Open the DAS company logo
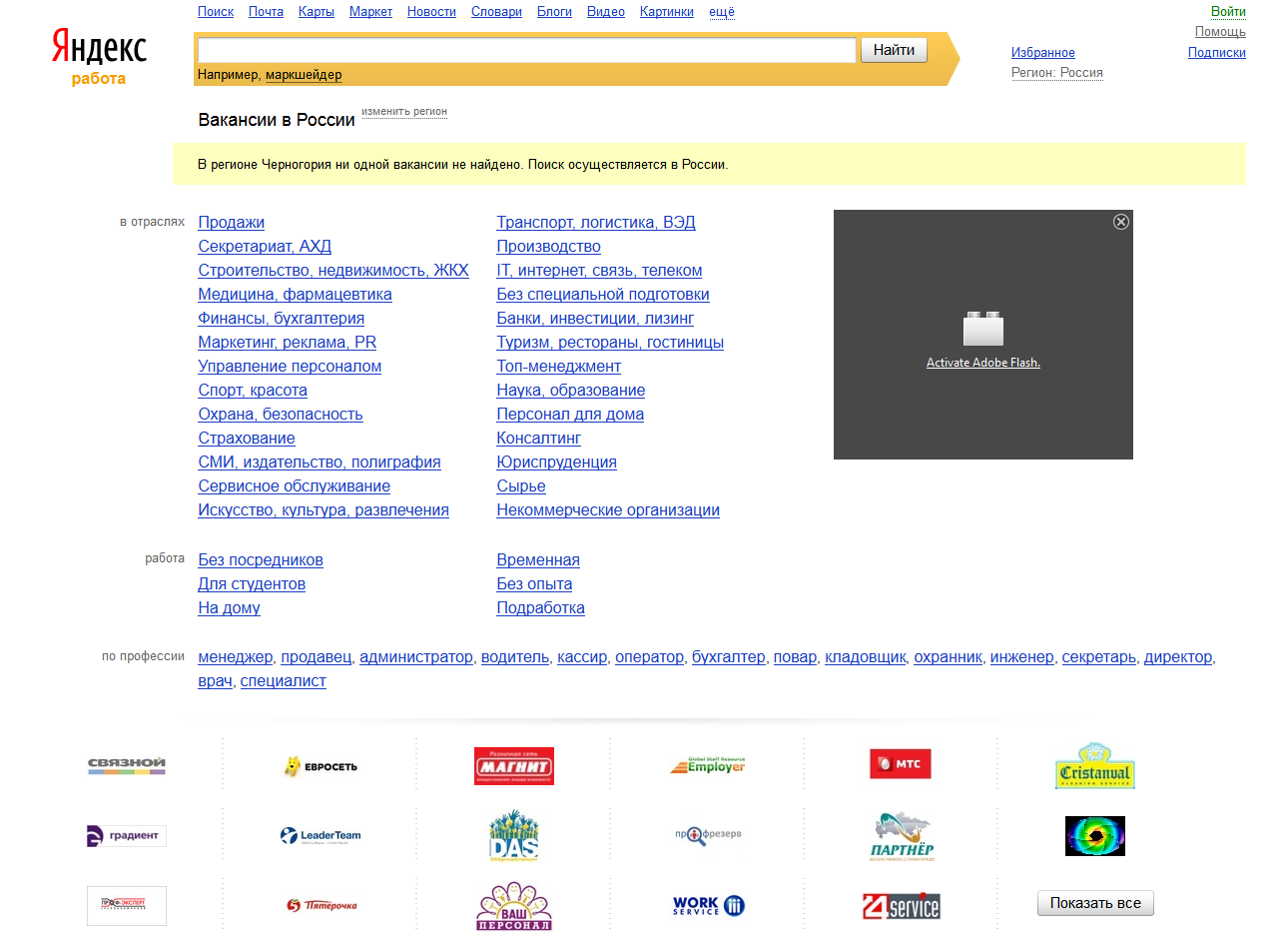Viewport: 1288px width, 934px height. pos(514,836)
